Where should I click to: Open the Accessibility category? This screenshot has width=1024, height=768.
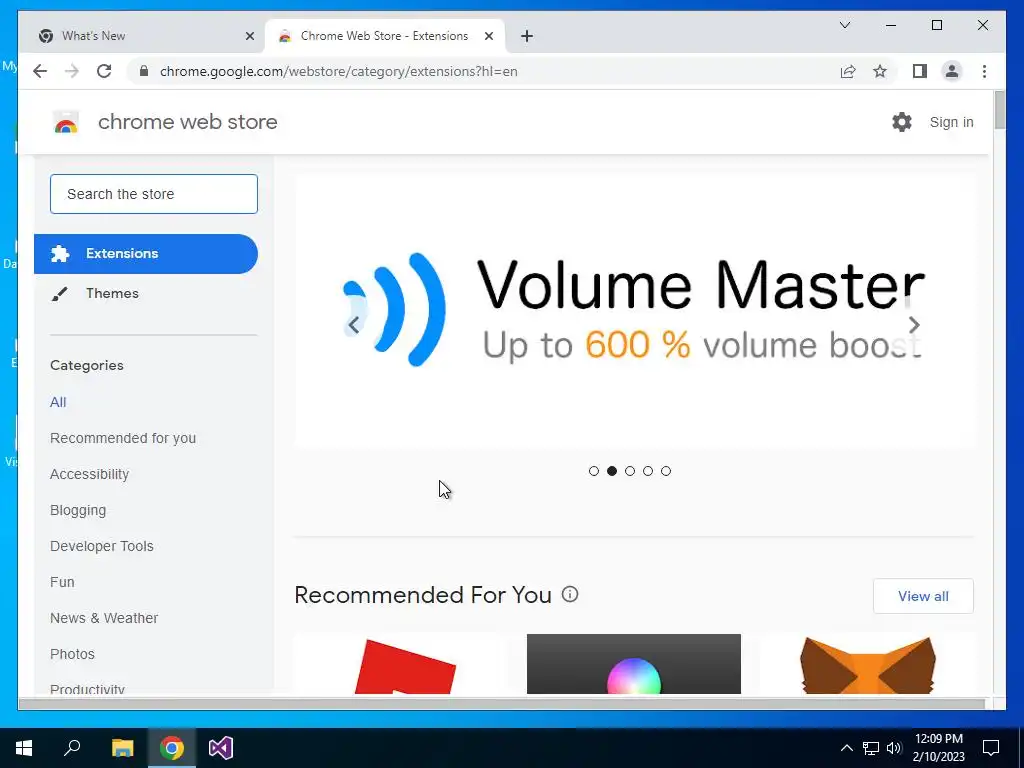(x=89, y=474)
